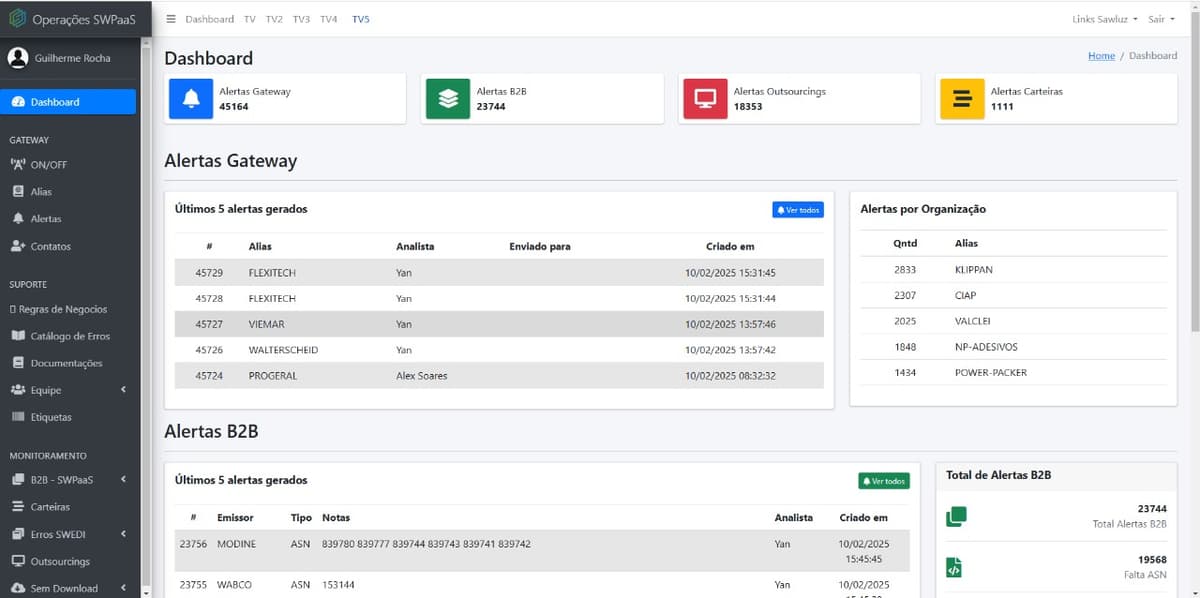The image size is (1200, 598).
Task: Click the Carteiras list icon in sidebar
Action: pos(18,507)
